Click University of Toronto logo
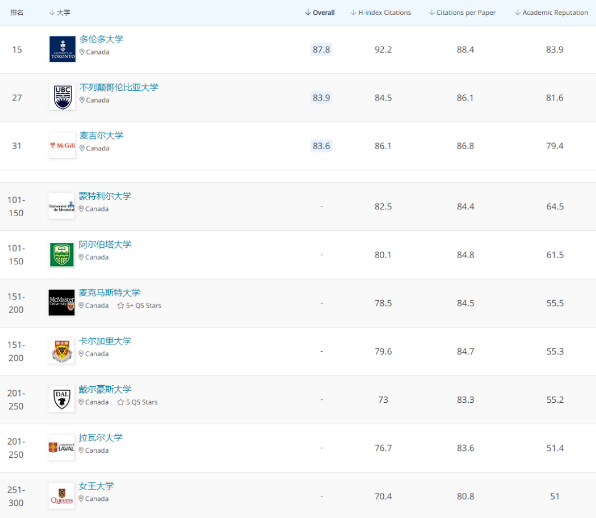The width and height of the screenshot is (596, 518). pyautogui.click(x=62, y=49)
